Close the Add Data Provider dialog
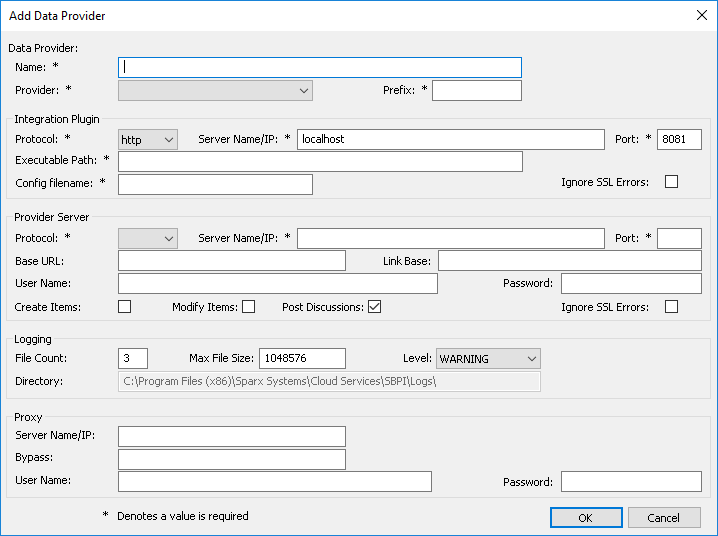718x536 pixels. pyautogui.click(x=700, y=15)
